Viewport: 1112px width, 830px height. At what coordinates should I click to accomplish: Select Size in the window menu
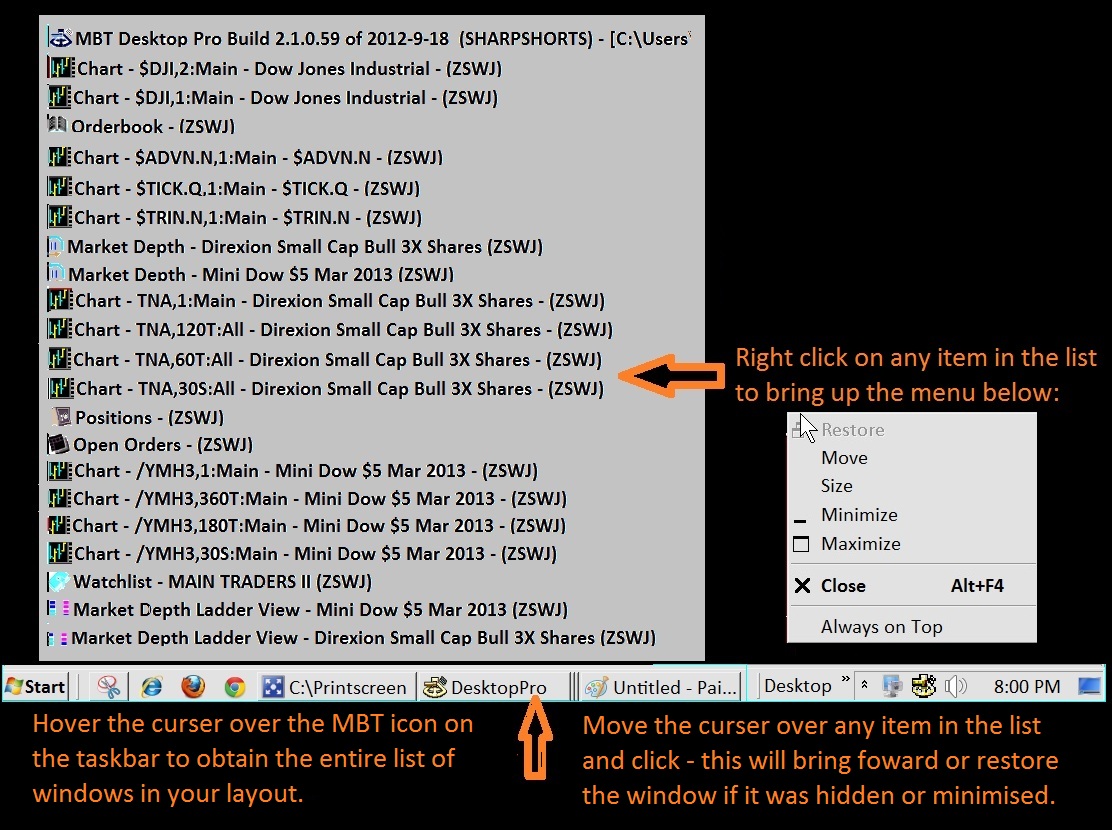pyautogui.click(x=912, y=486)
